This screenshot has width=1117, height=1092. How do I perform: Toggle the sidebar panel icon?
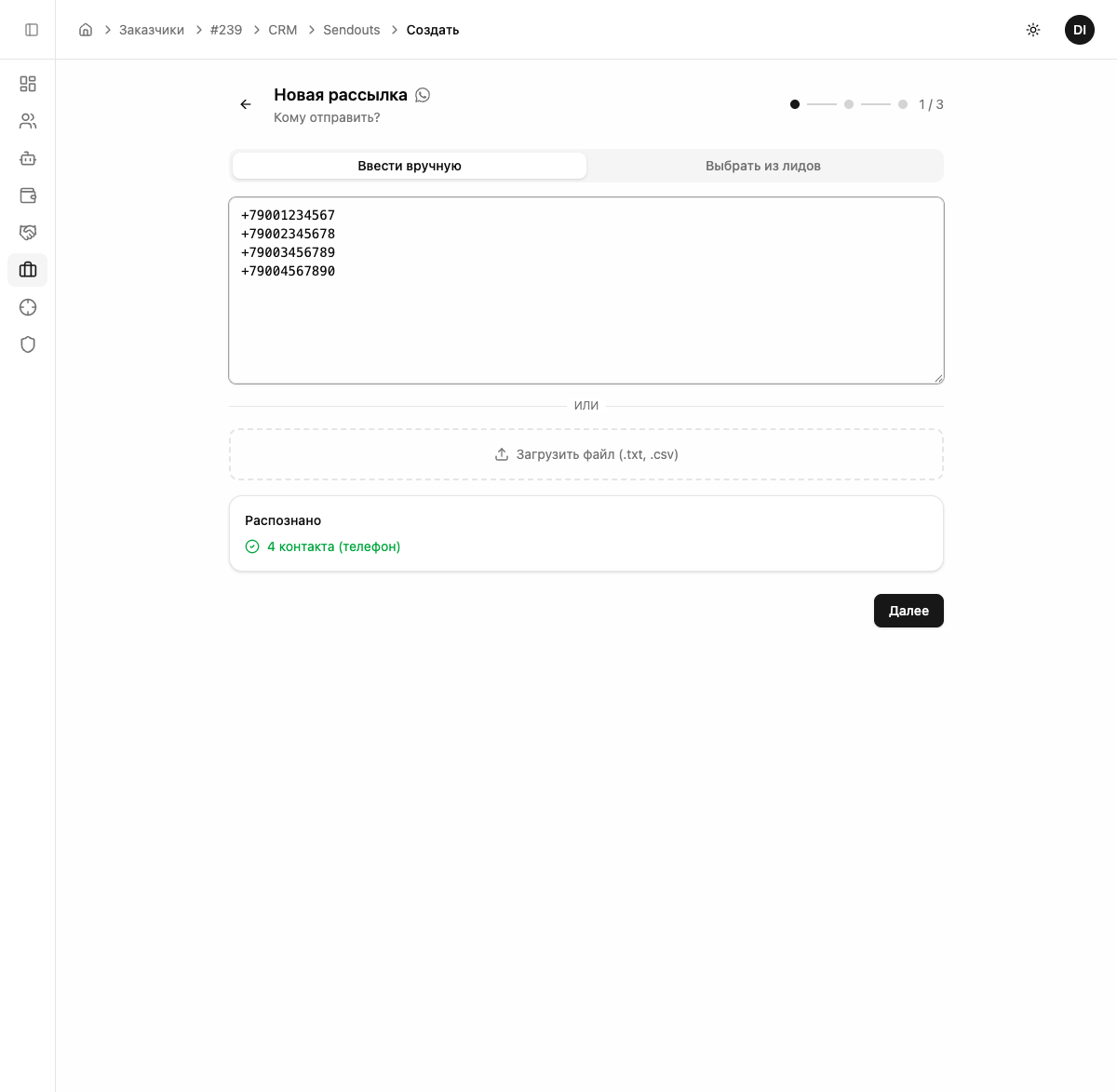coord(32,30)
